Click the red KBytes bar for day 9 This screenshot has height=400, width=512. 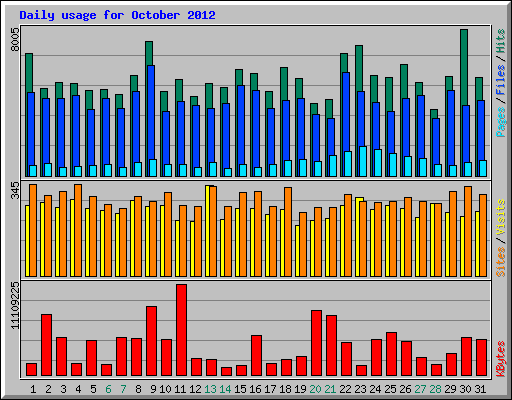151,341
